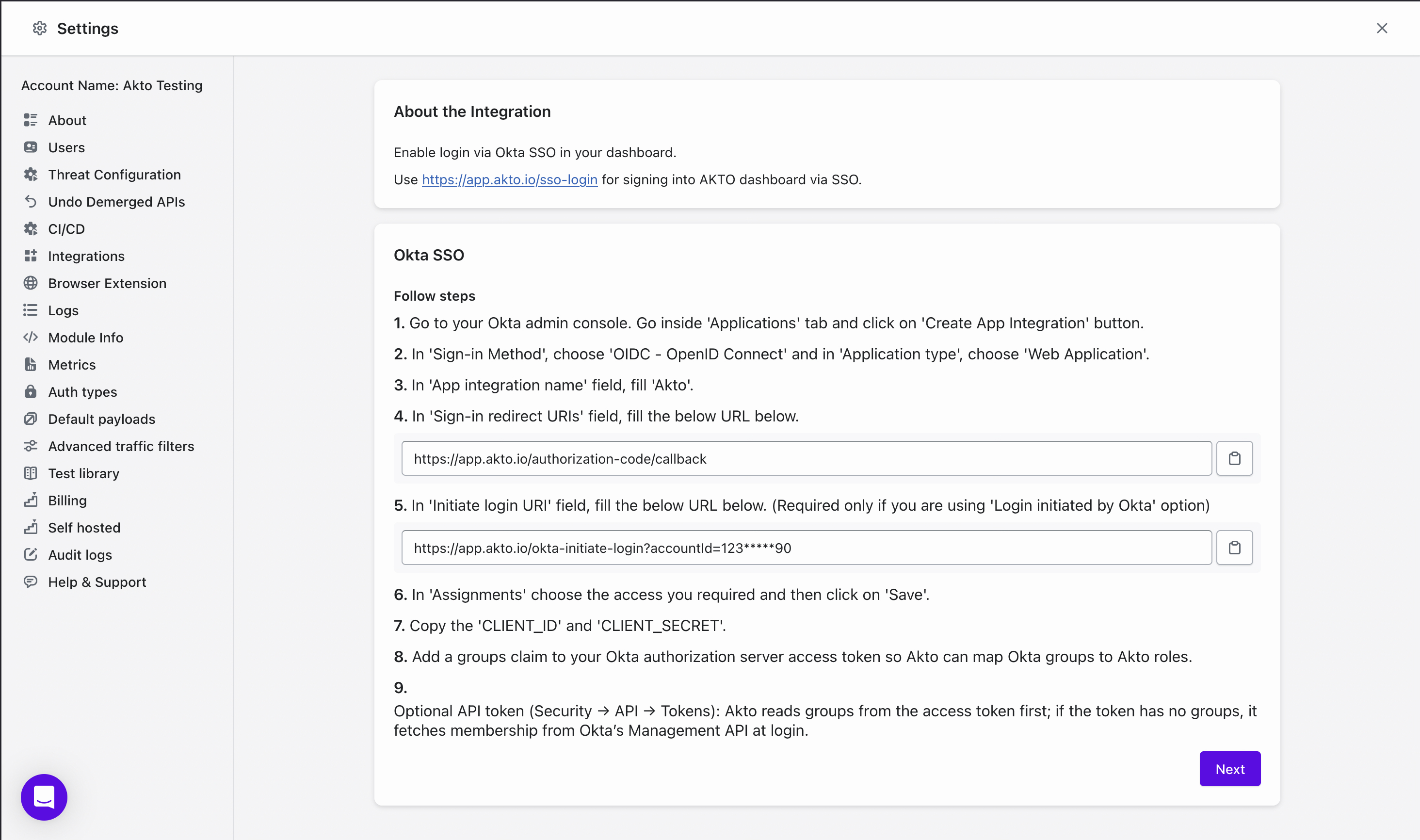Viewport: 1420px width, 840px height.
Task: Click the sliders icon for traffic filters
Action: coord(31,446)
